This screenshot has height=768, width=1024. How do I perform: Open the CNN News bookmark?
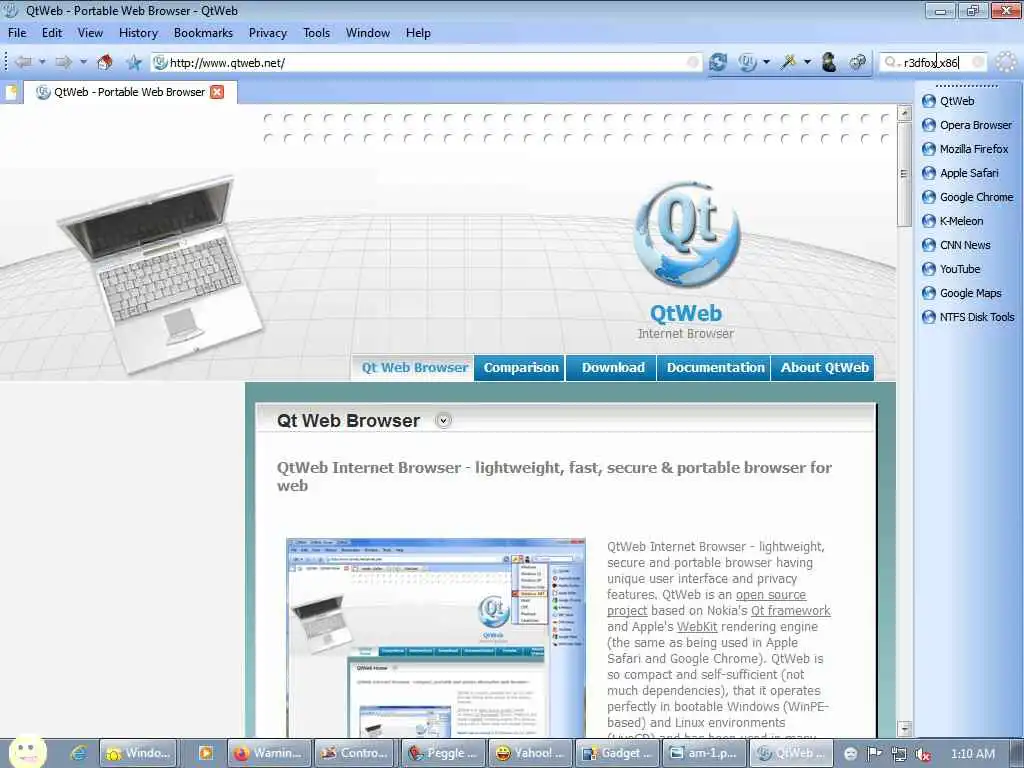pyautogui.click(x=956, y=245)
